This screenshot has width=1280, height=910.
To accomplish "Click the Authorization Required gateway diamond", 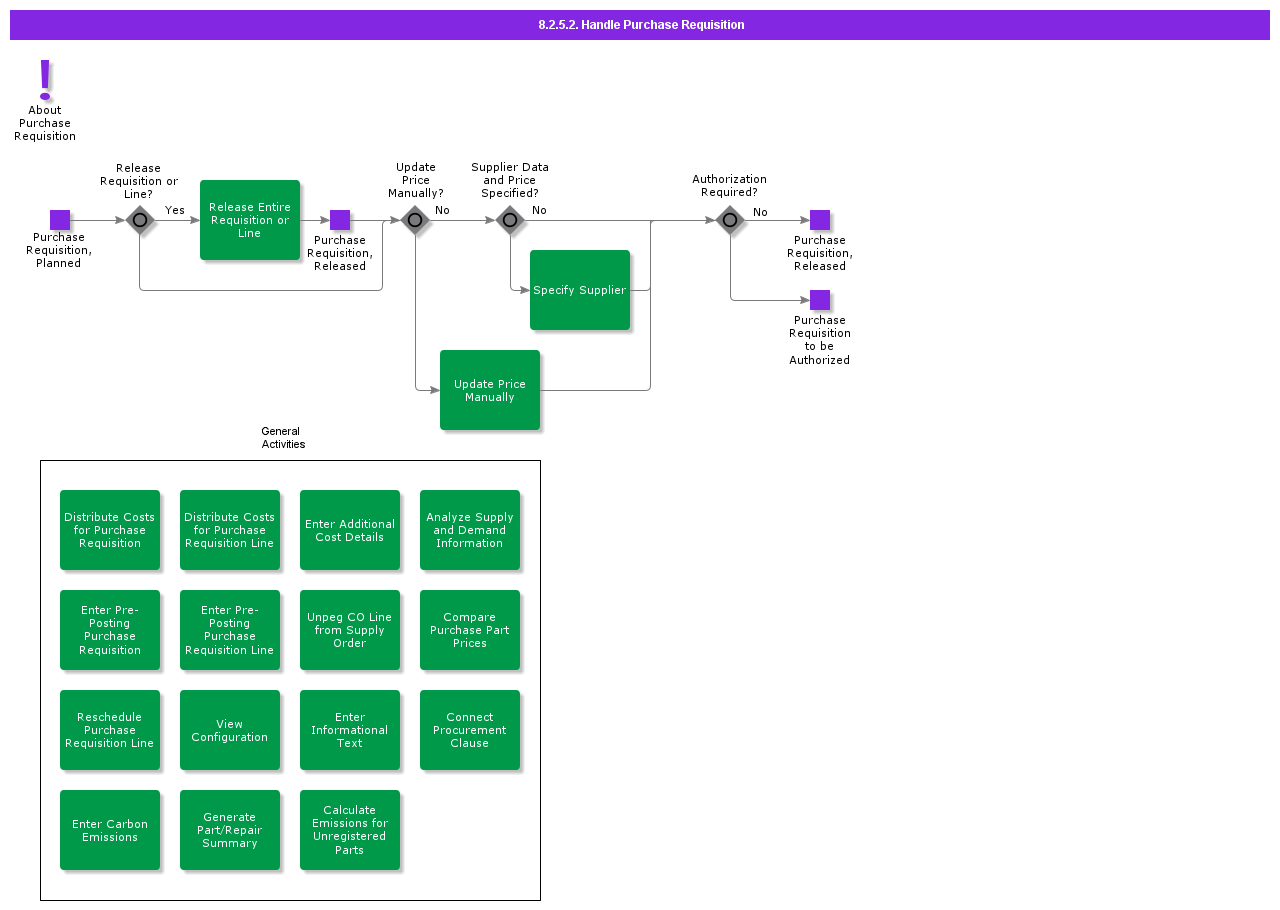I will [730, 220].
